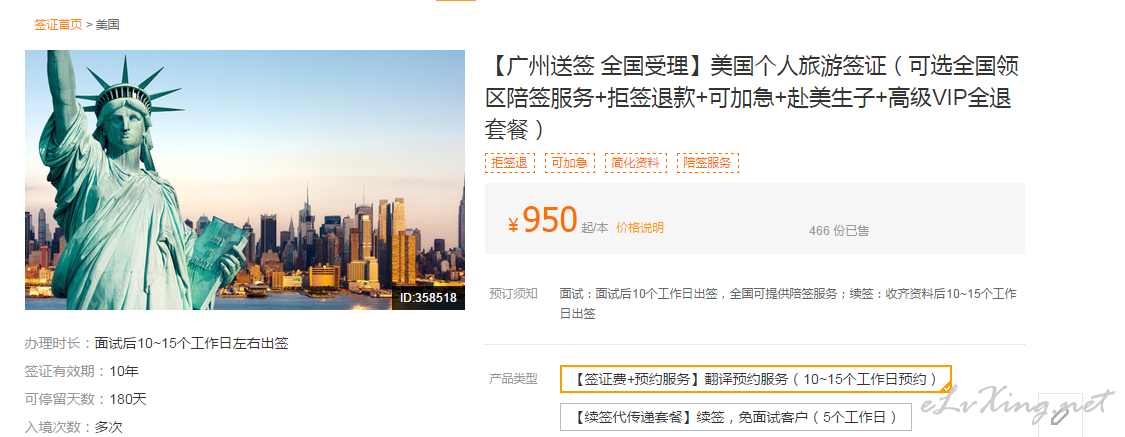The image size is (1125, 437).
Task: Click the orange checkmark on the selected product type
Action: (x=946, y=387)
